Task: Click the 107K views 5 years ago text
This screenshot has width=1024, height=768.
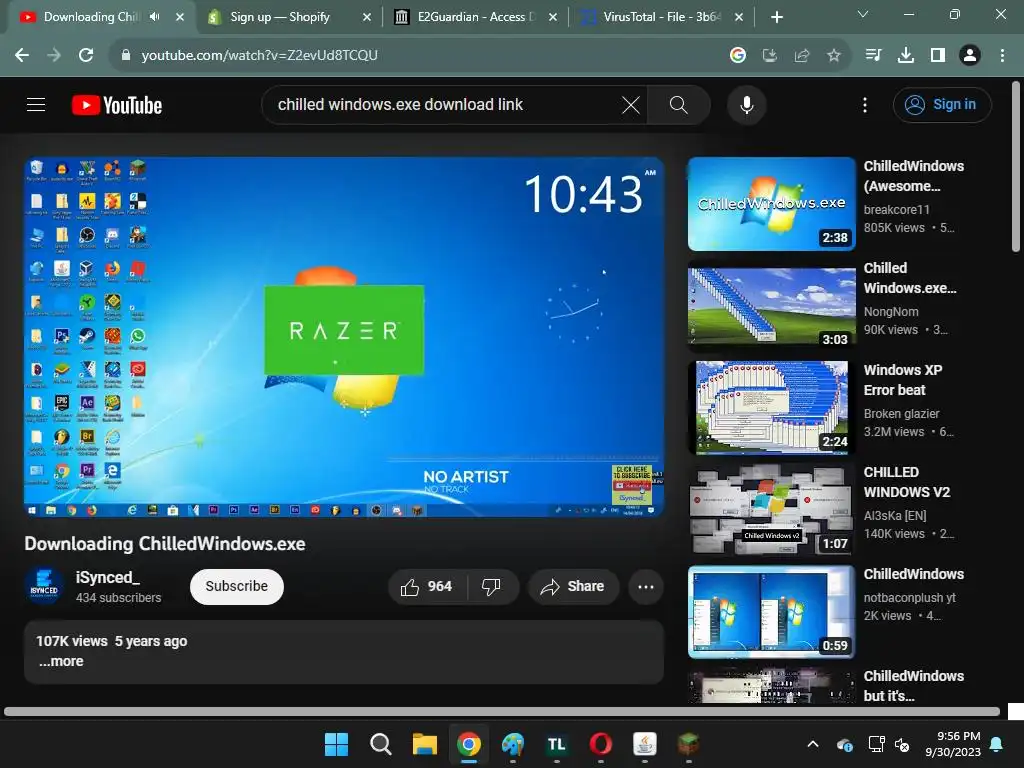Action: click(x=112, y=641)
